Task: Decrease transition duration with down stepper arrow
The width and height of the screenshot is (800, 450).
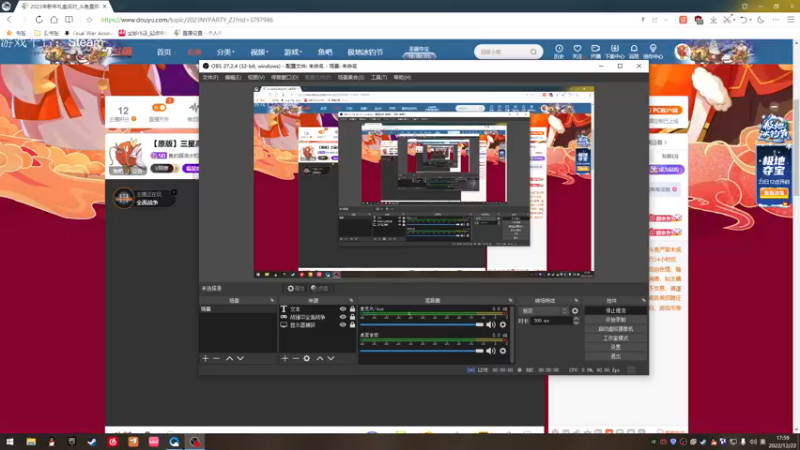Action: (576, 323)
